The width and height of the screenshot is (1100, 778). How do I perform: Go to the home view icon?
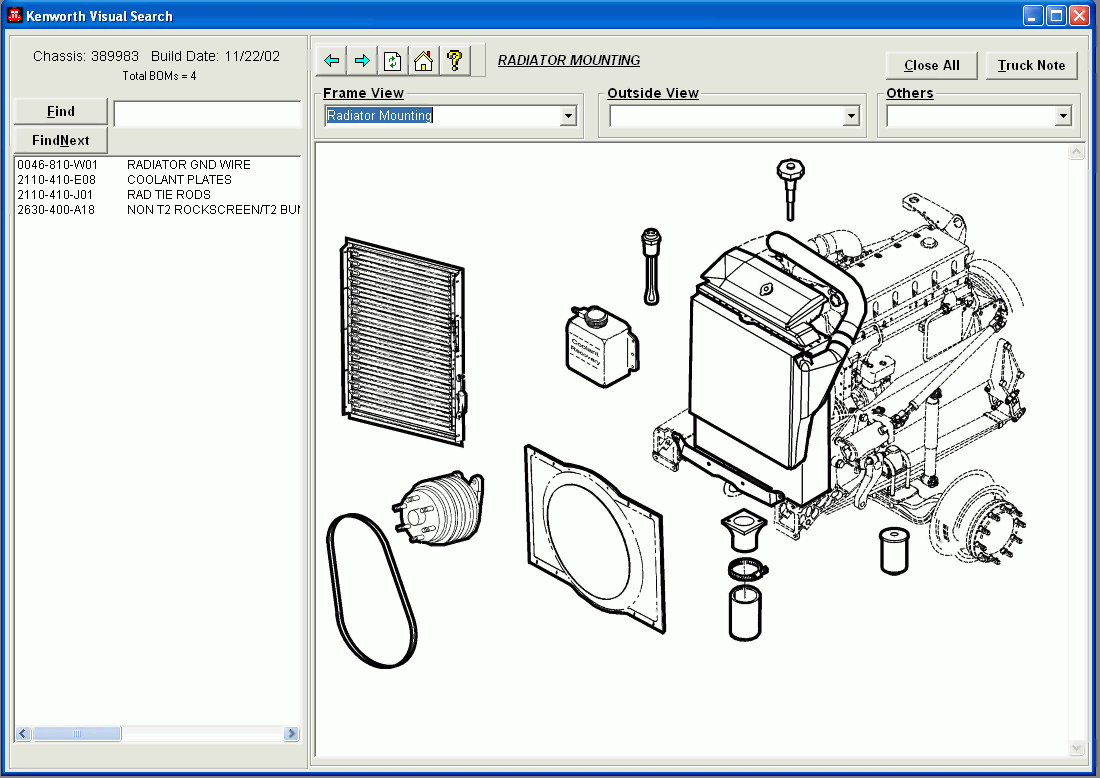click(423, 61)
